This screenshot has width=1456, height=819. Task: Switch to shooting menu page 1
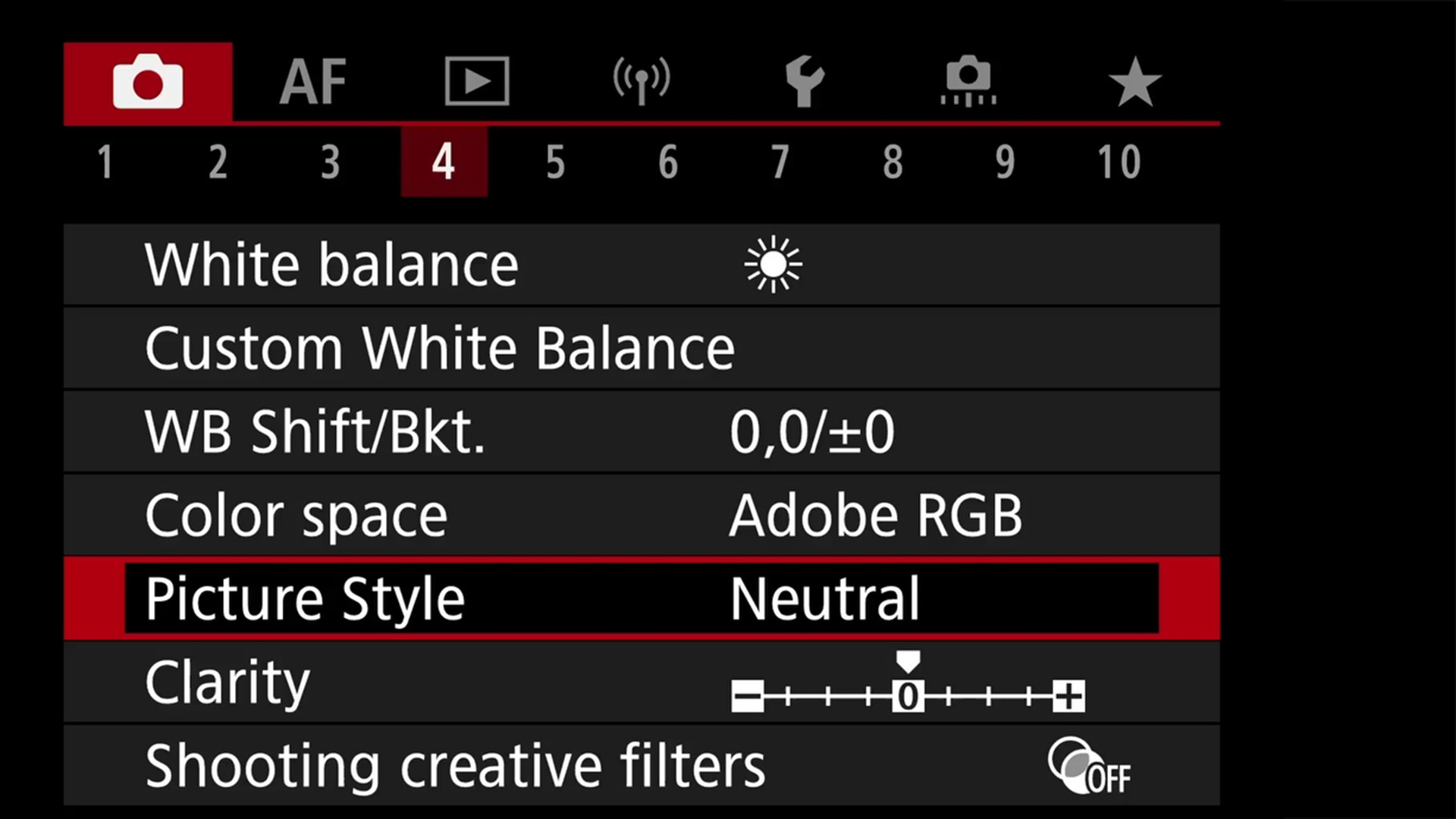point(105,162)
